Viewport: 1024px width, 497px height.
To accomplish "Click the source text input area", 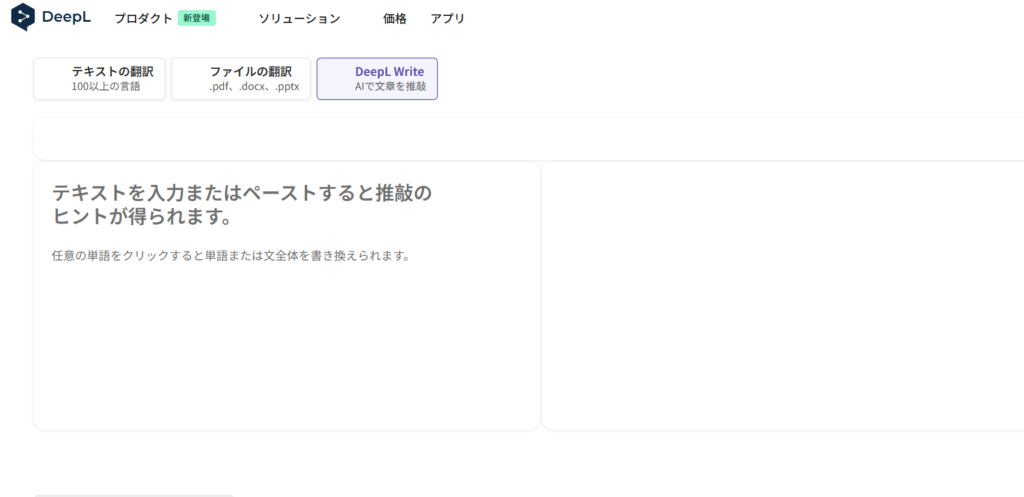I will pyautogui.click(x=287, y=296).
